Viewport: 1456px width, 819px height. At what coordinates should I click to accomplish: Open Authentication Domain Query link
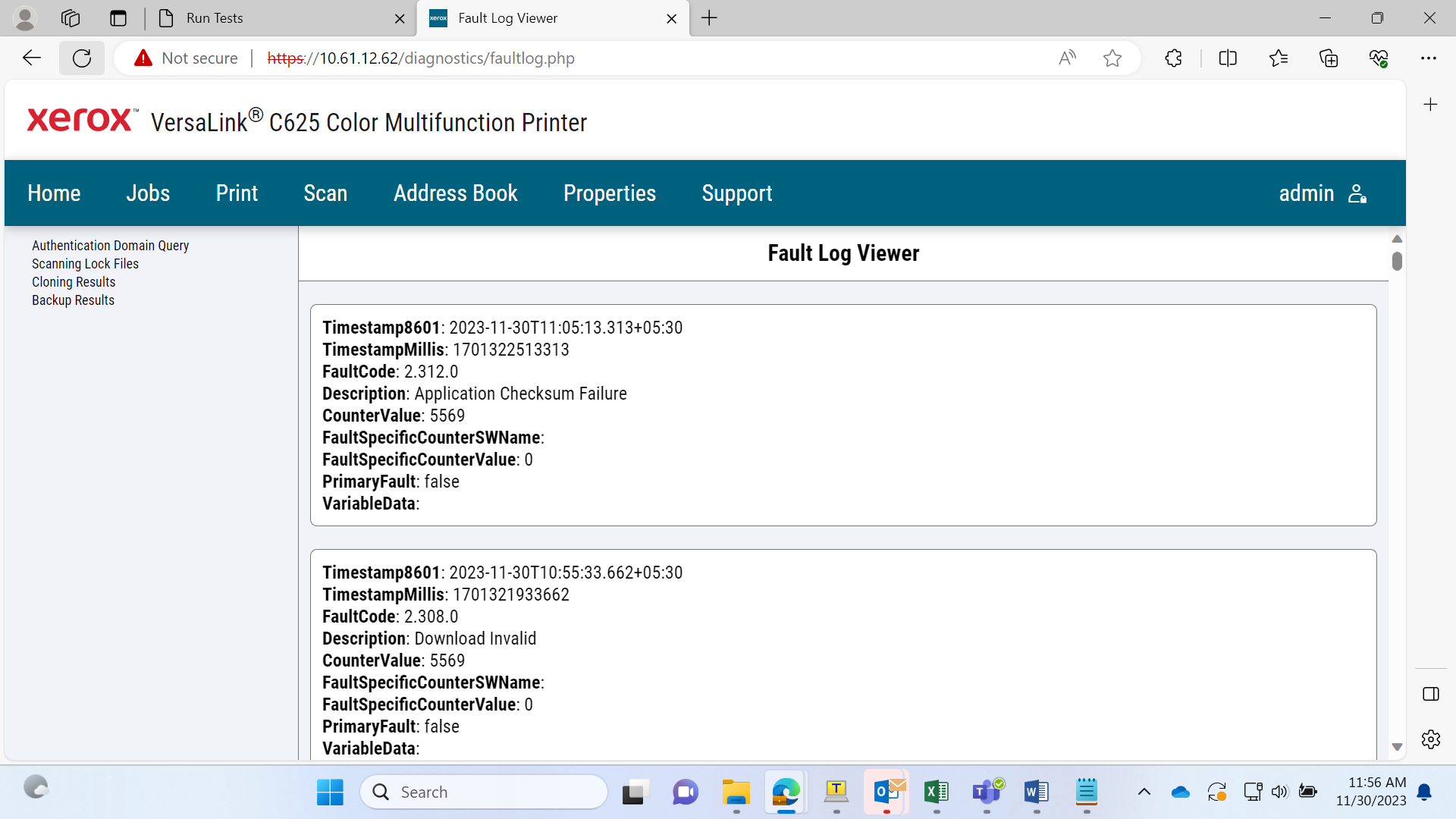(x=110, y=246)
